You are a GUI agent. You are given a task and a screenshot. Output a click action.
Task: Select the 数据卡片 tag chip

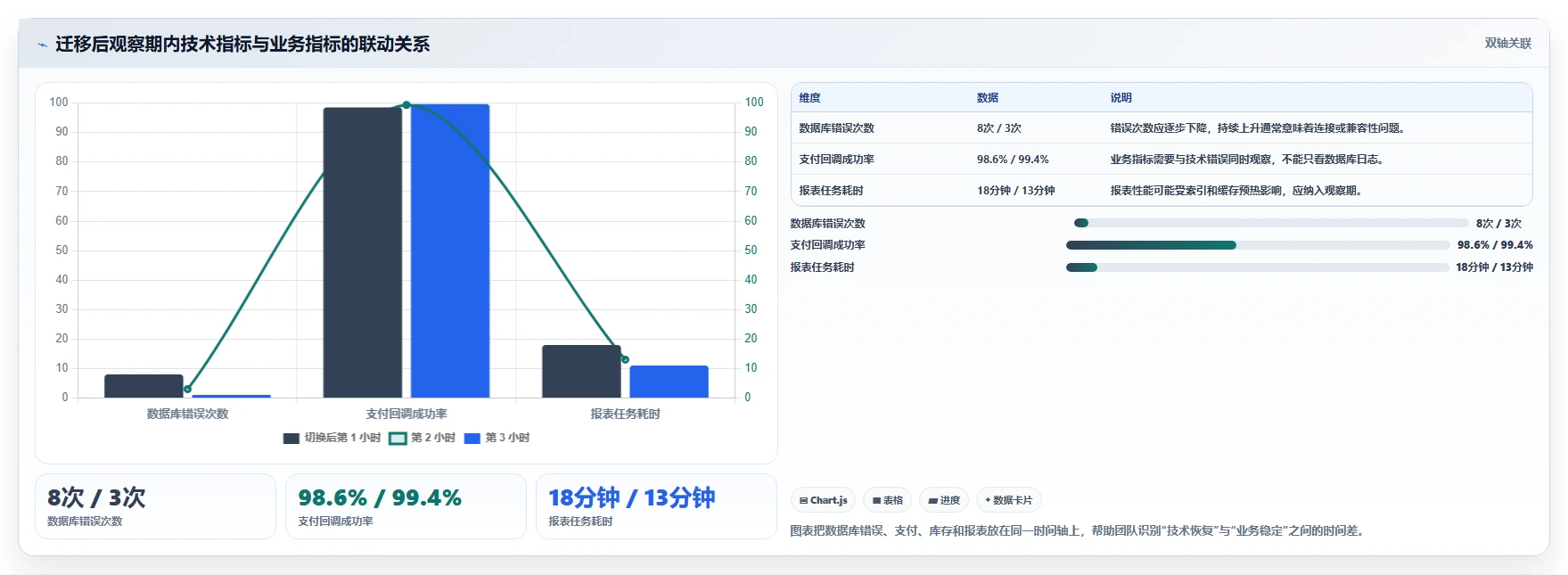(x=1009, y=500)
